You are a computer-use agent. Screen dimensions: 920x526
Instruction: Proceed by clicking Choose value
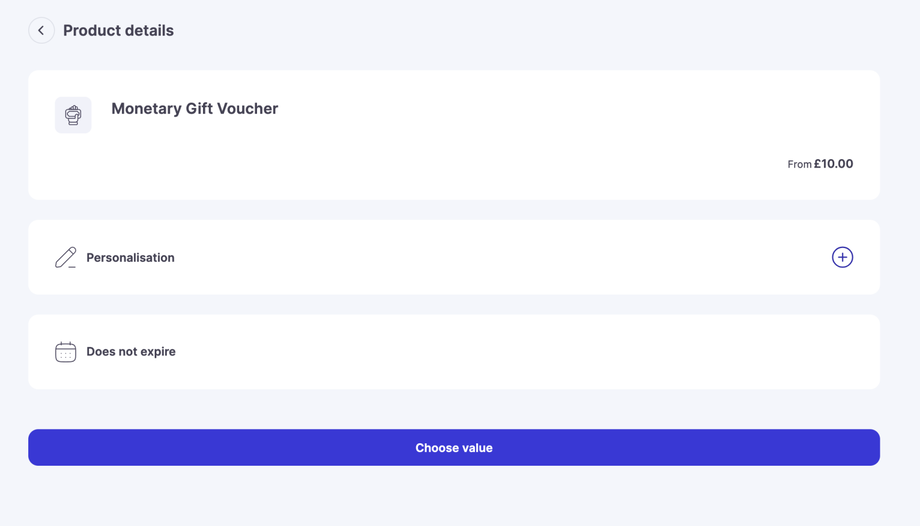454,448
